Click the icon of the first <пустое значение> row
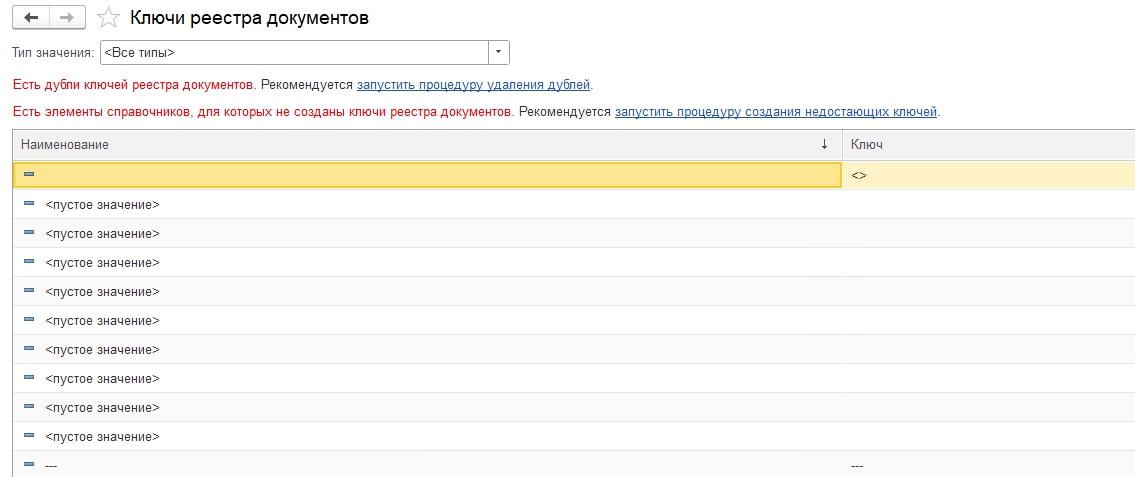 pyautogui.click(x=28, y=204)
